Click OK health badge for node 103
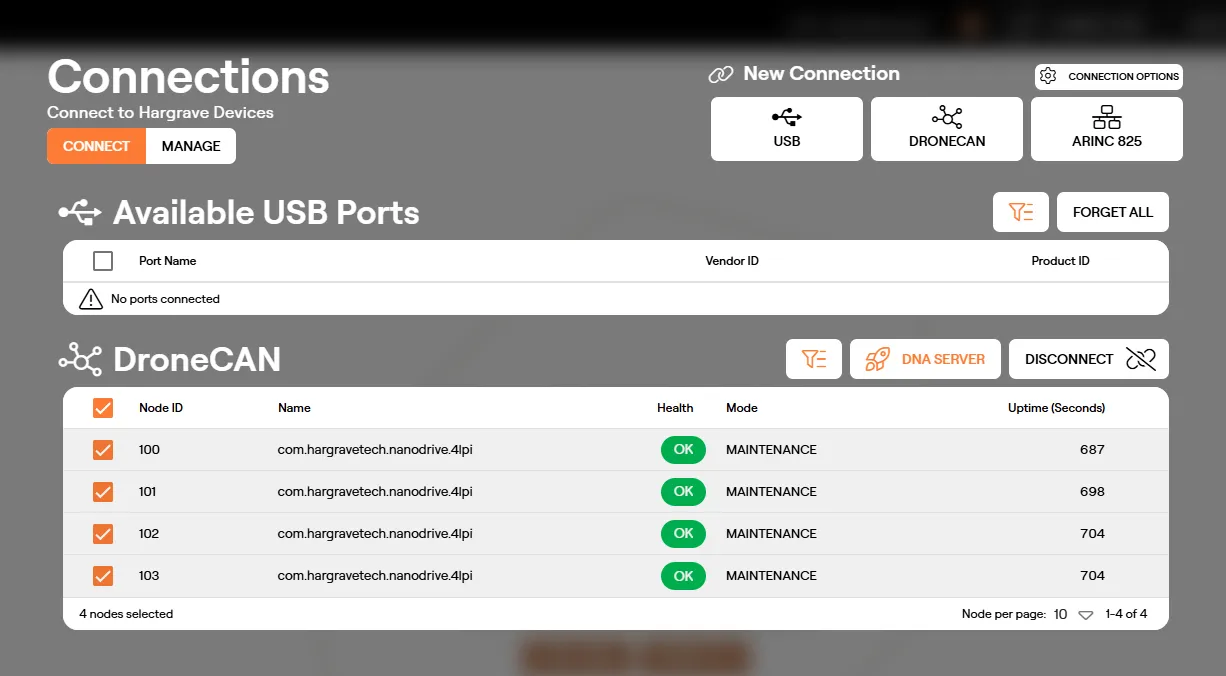 click(x=683, y=576)
